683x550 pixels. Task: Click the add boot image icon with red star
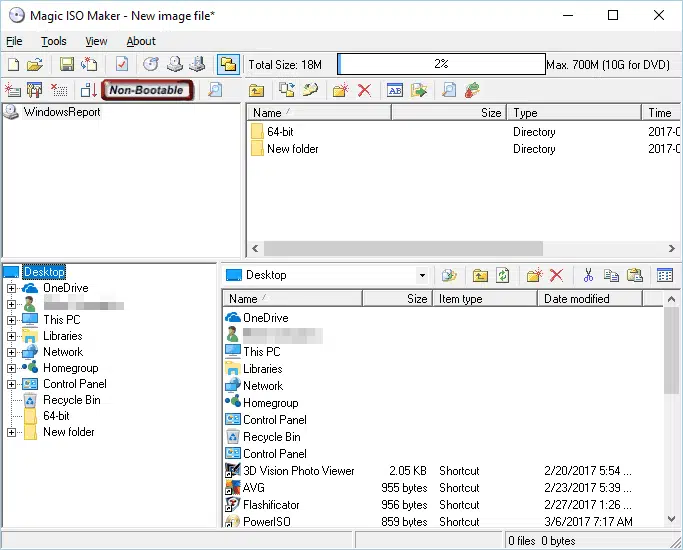coord(13,90)
